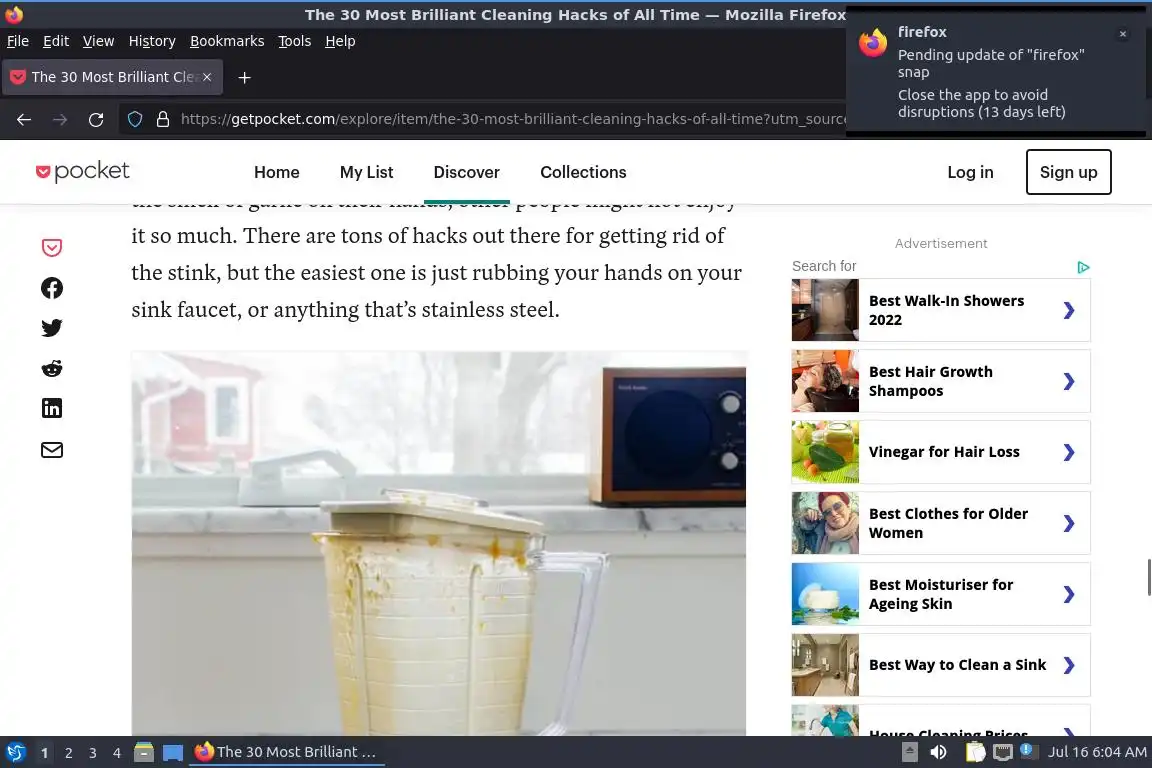Viewport: 1152px width, 768px height.
Task: Open volume control in system tray
Action: (x=938, y=752)
